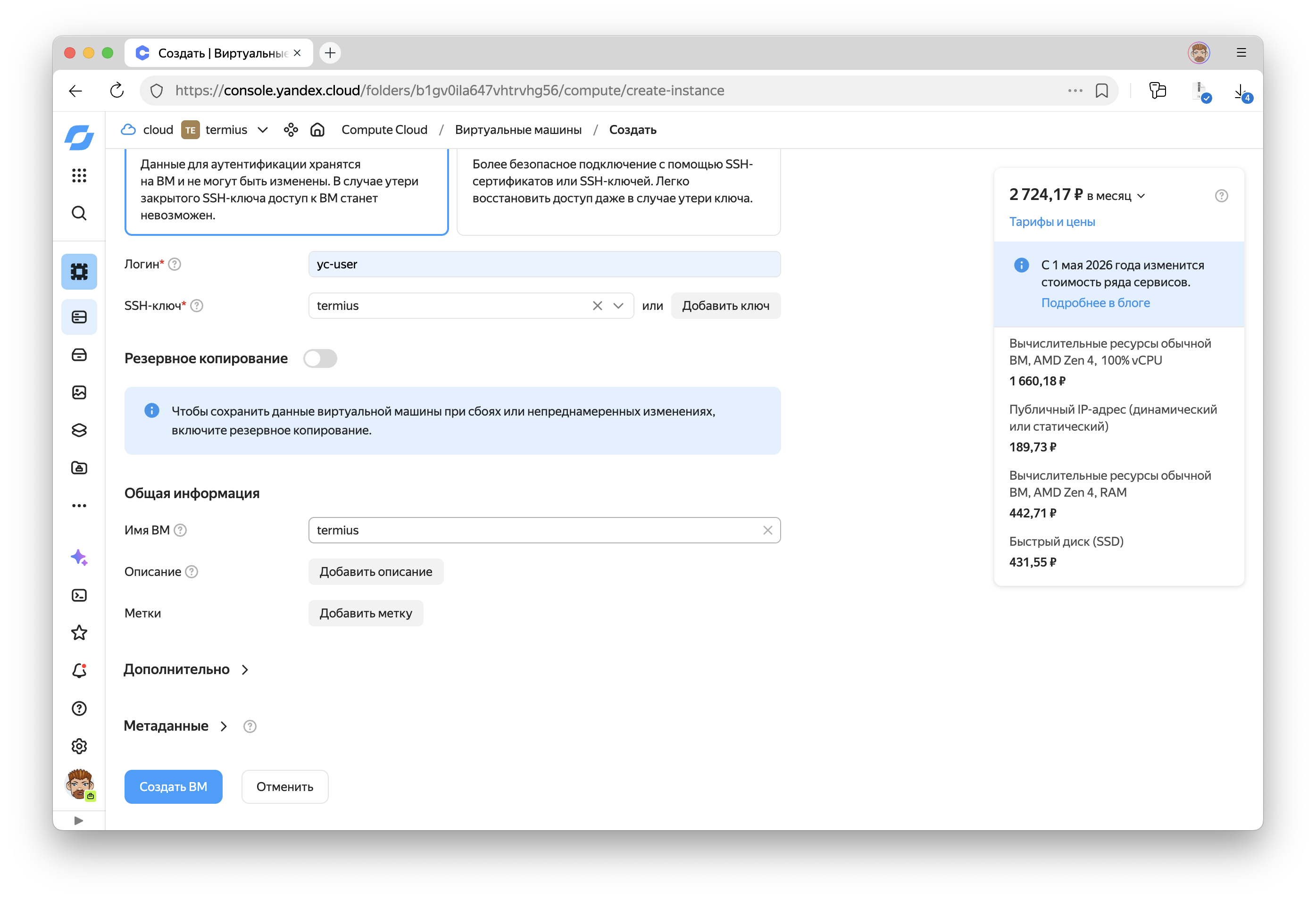Select the OS Login access card
Screen dimensions: 1316x900
618,190
